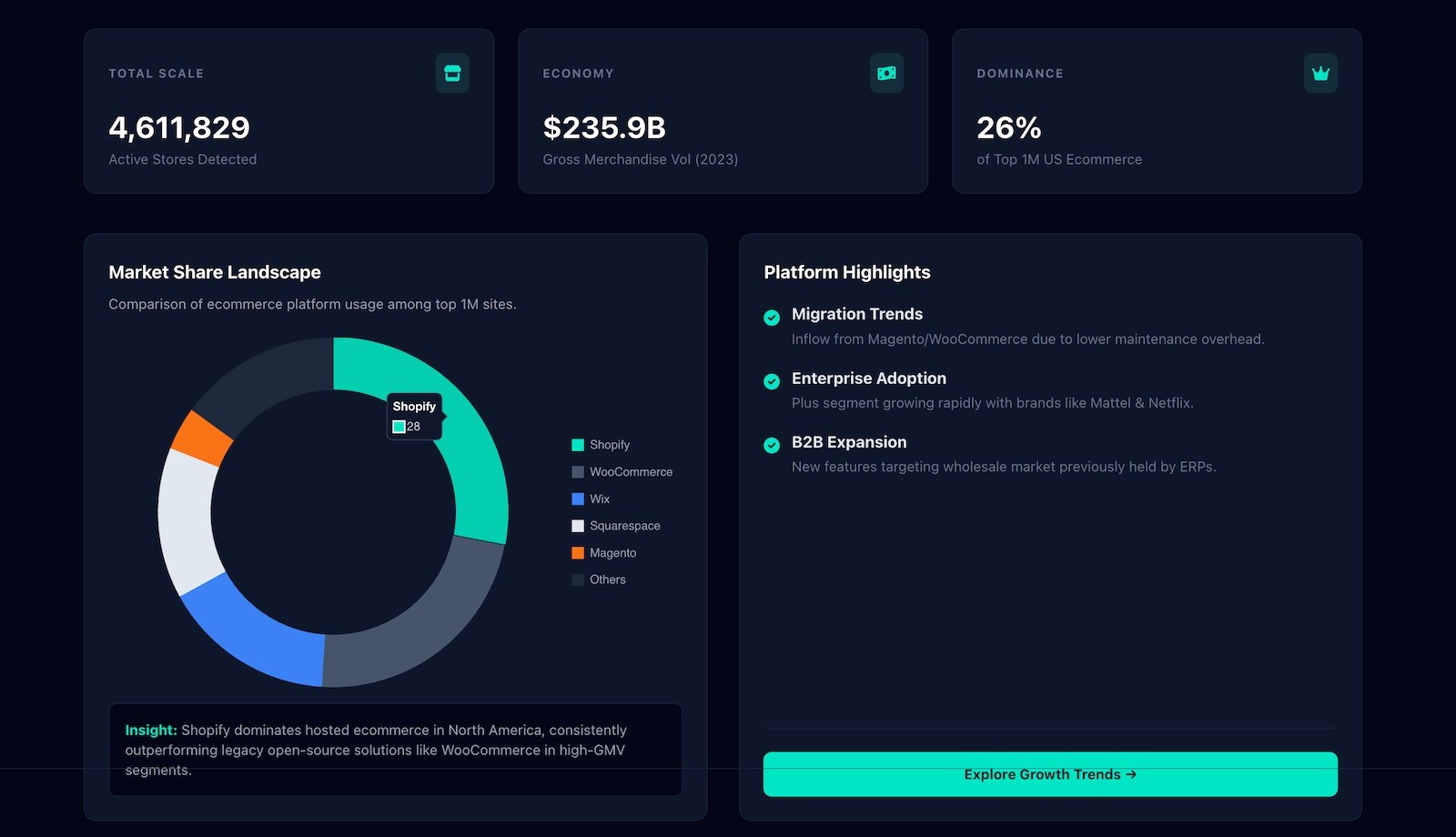The image size is (1456, 837).
Task: Select the crown icon on Dominance card
Action: tap(1320, 74)
